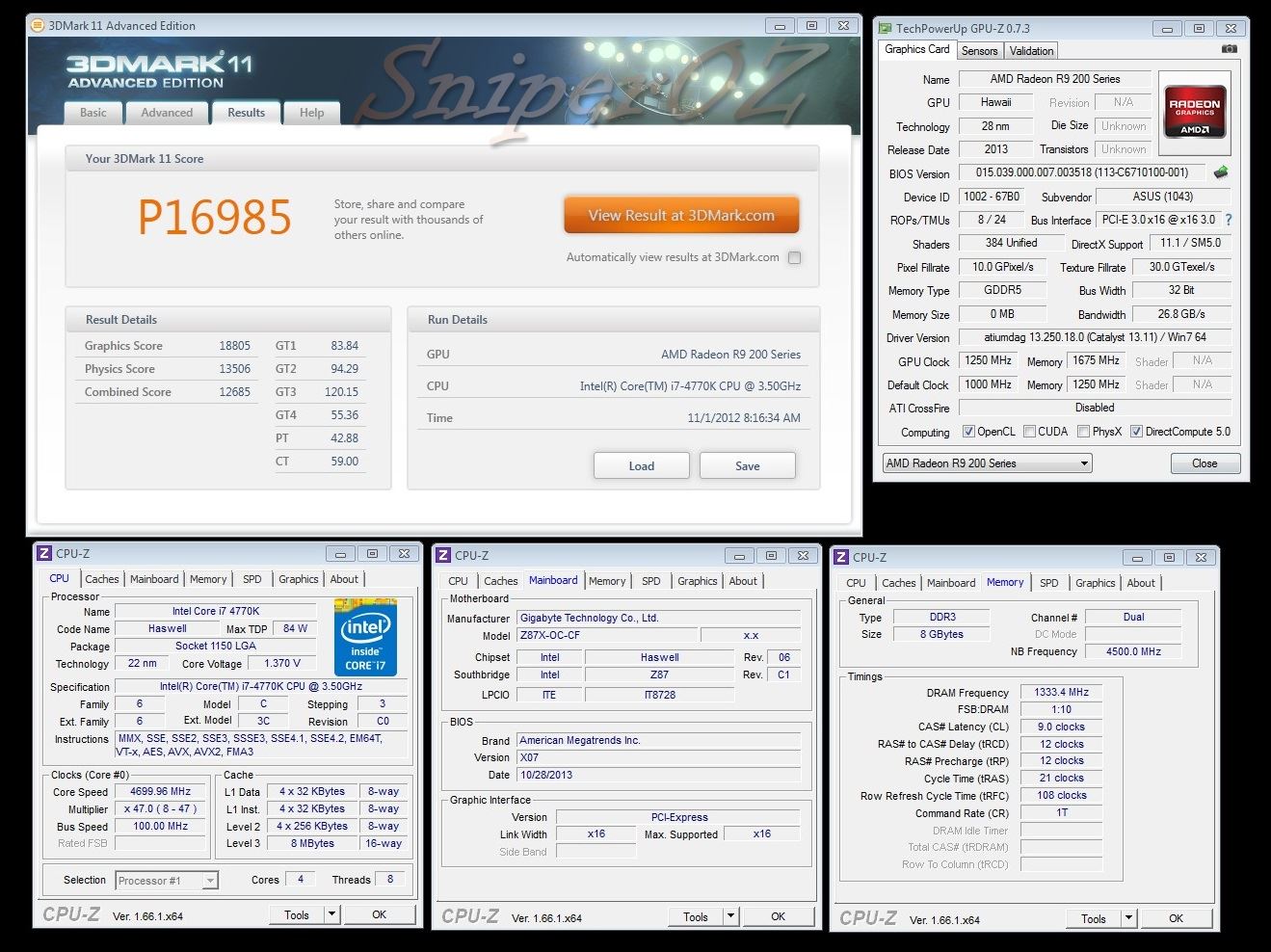Screen dimensions: 1271x952
Task: Open About tab in the CPU tab window
Action: [344, 579]
